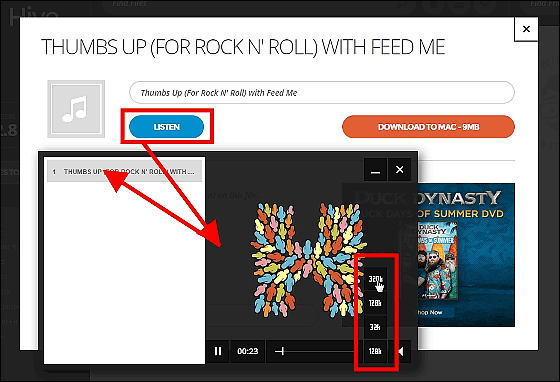Select playlist track 1 Thumbs Up
The height and width of the screenshot is (382, 560).
pyautogui.click(x=124, y=172)
